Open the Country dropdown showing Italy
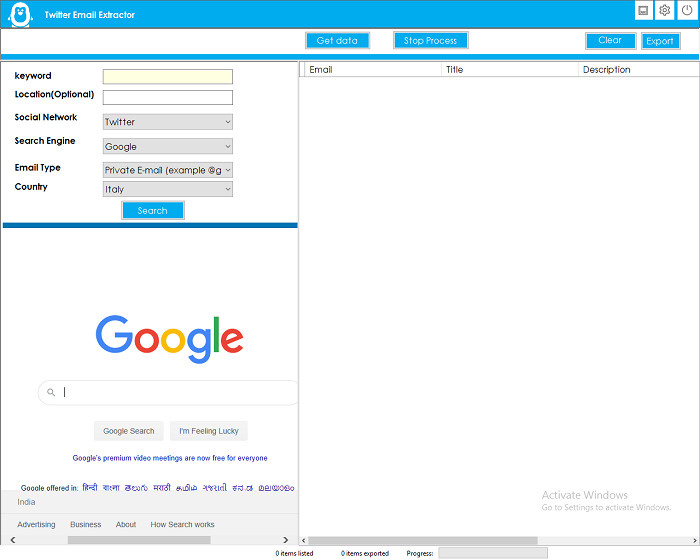 167,189
